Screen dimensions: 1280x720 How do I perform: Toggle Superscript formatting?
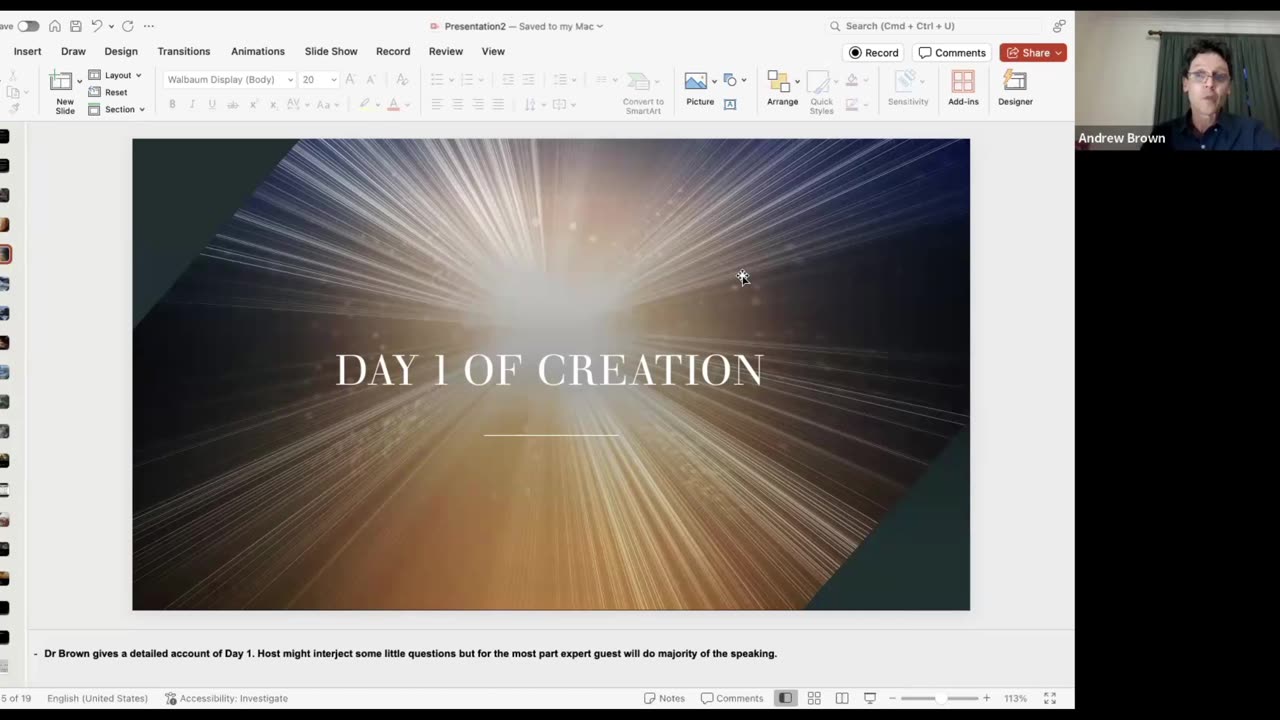(253, 104)
